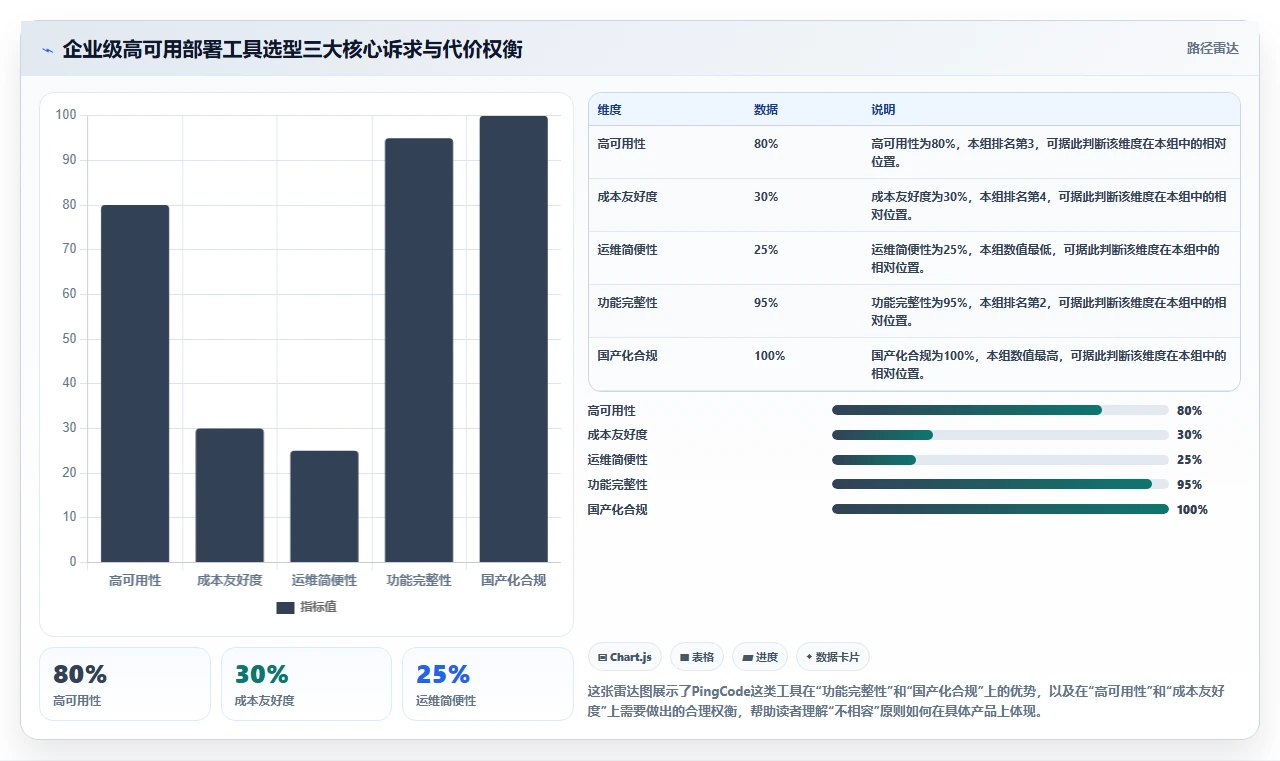This screenshot has height=761, width=1280.
Task: Select the 数据卡片 tag
Action: point(833,657)
